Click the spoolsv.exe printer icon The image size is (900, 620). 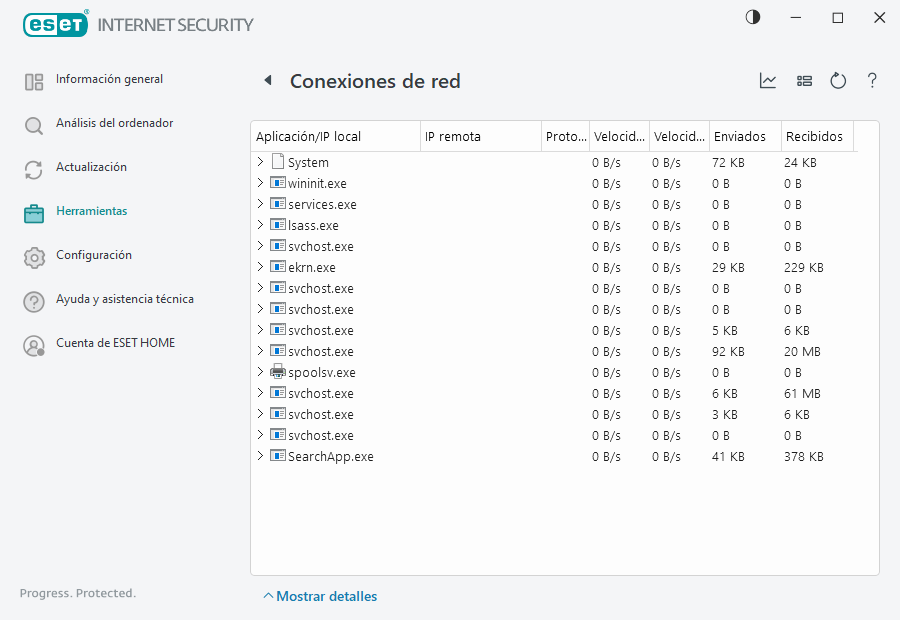[x=277, y=372]
